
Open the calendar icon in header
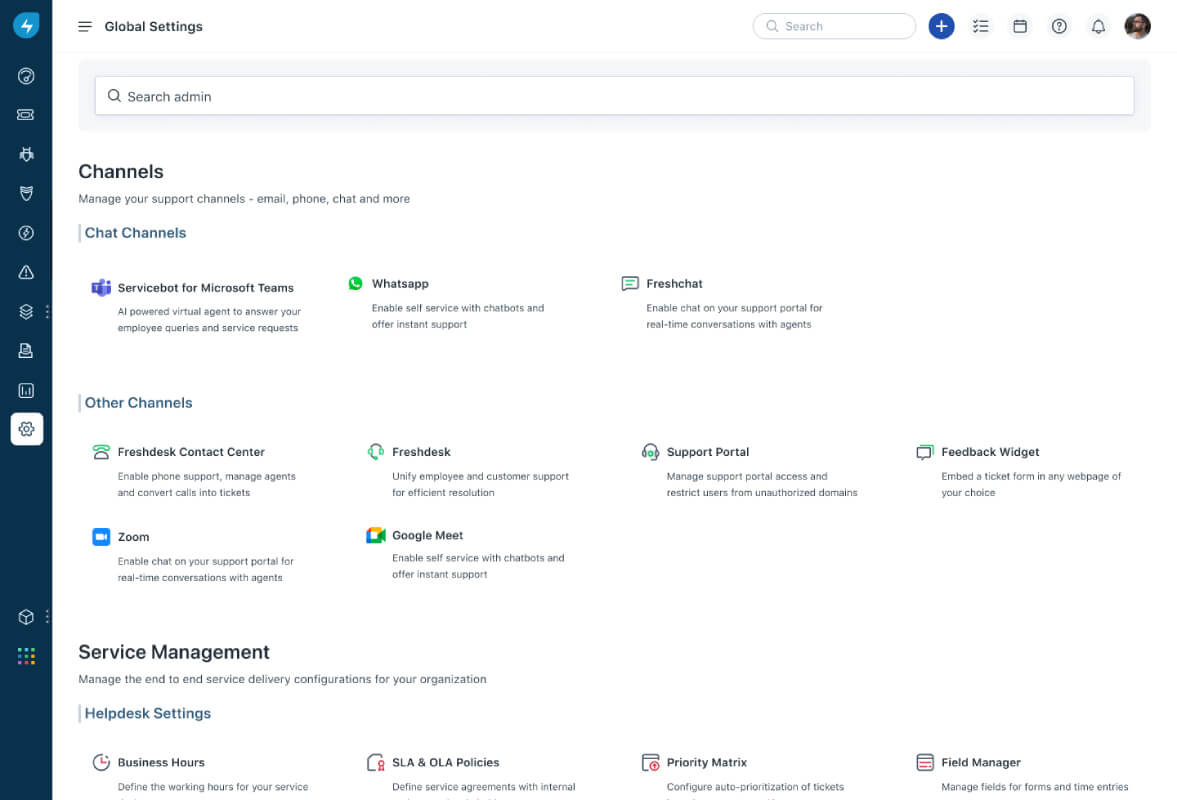pos(1019,26)
